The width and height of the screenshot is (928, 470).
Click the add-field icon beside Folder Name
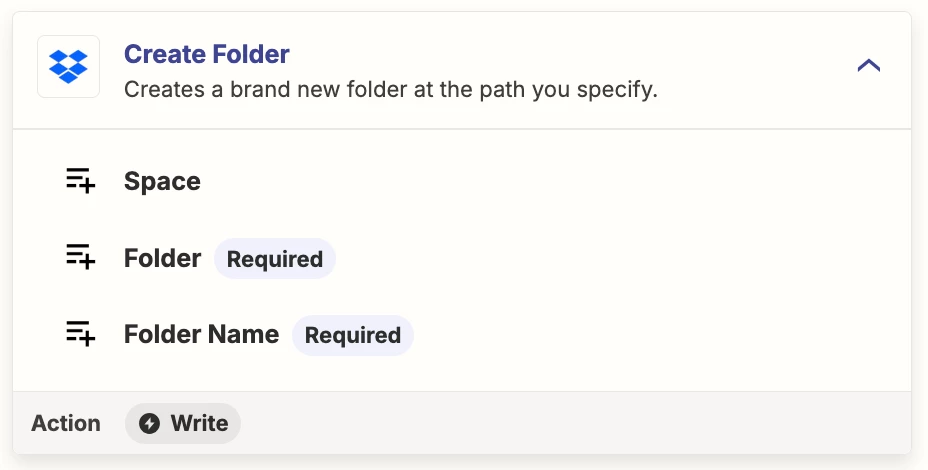[80, 334]
